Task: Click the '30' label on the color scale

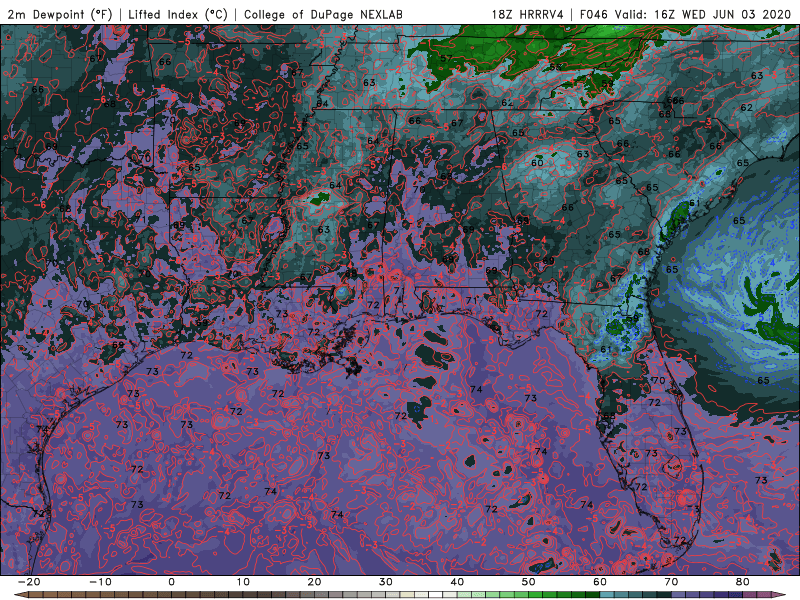Action: [x=386, y=582]
